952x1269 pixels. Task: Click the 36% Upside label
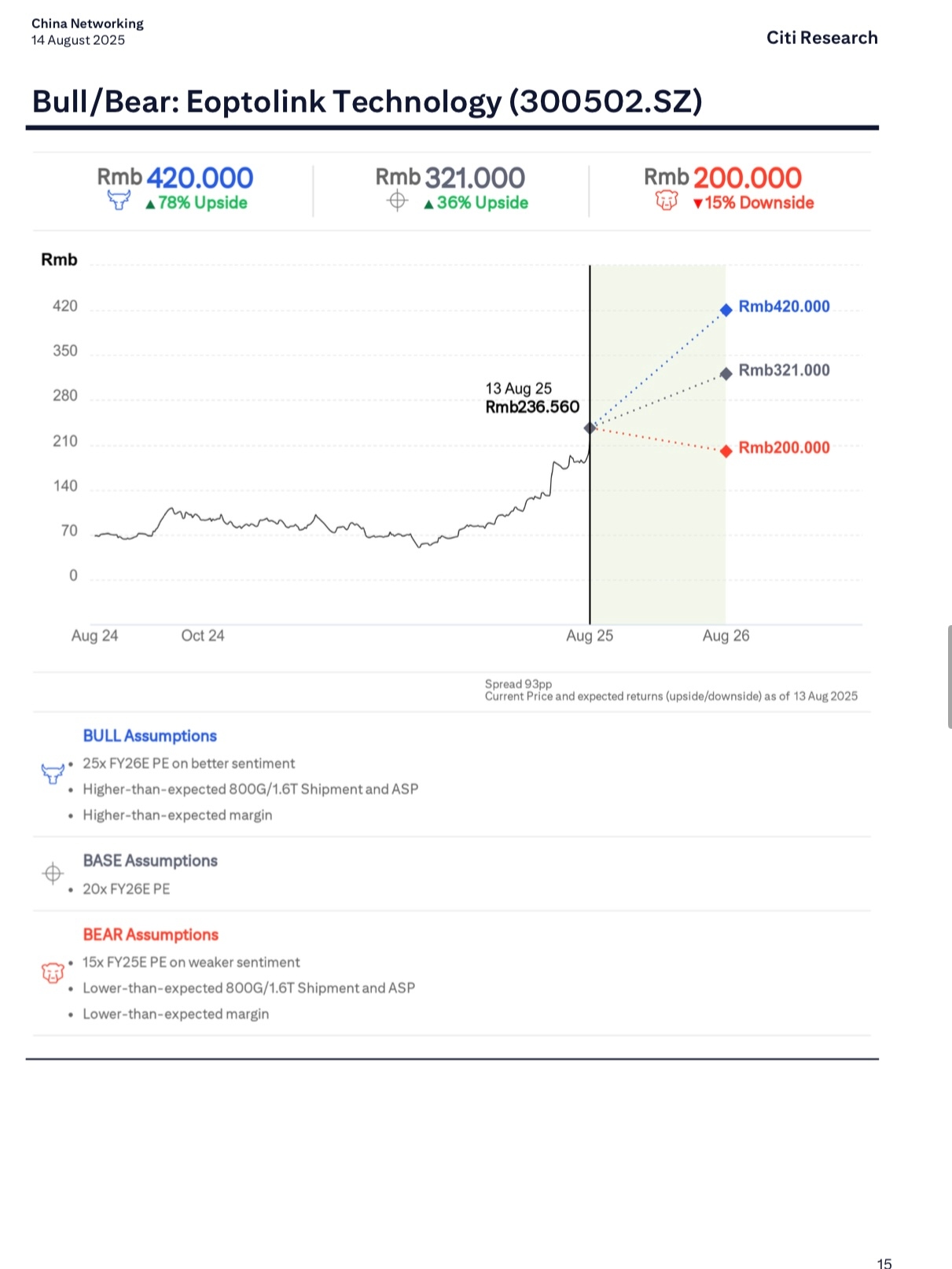476,203
